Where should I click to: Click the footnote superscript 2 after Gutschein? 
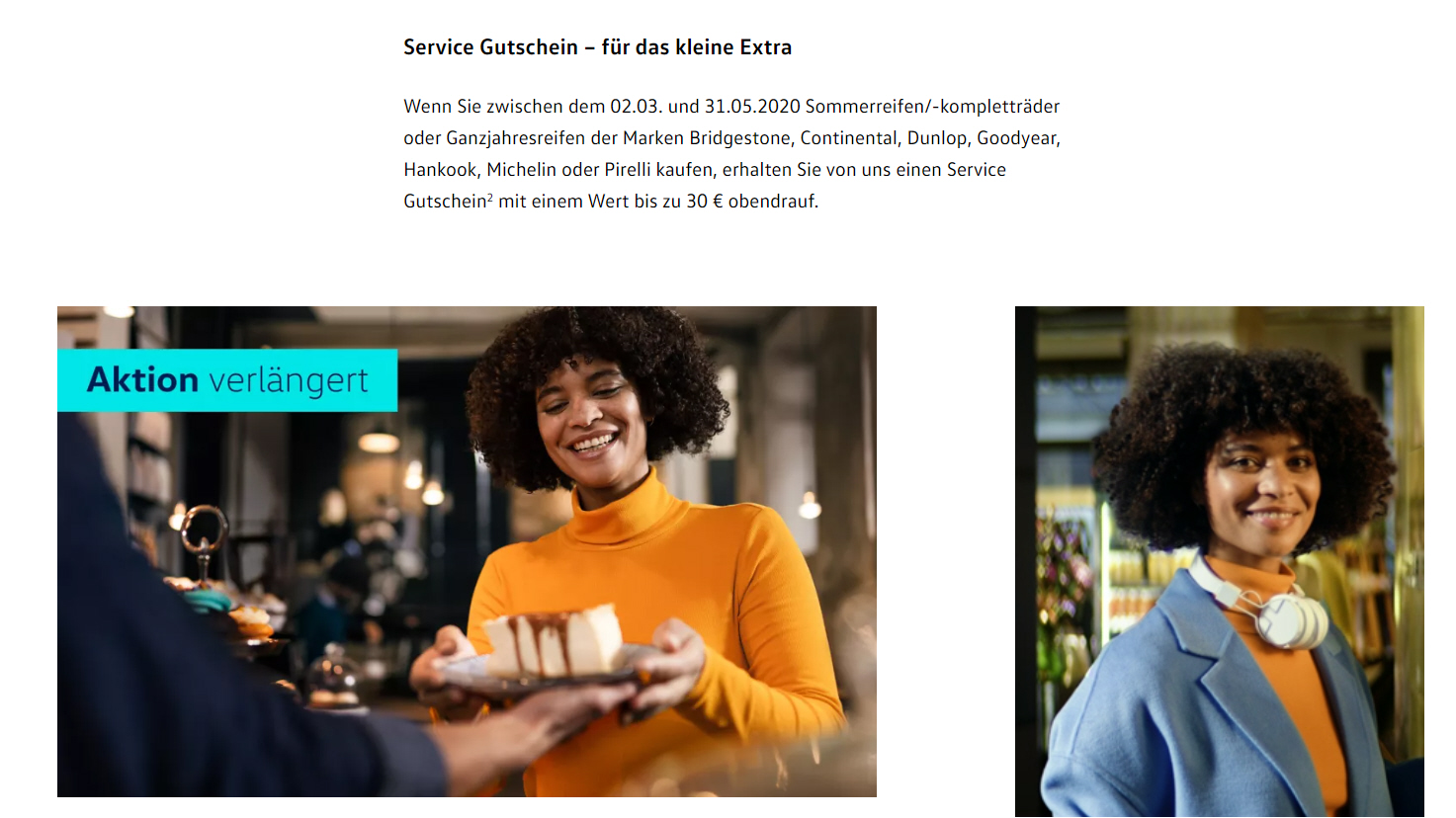click(490, 197)
